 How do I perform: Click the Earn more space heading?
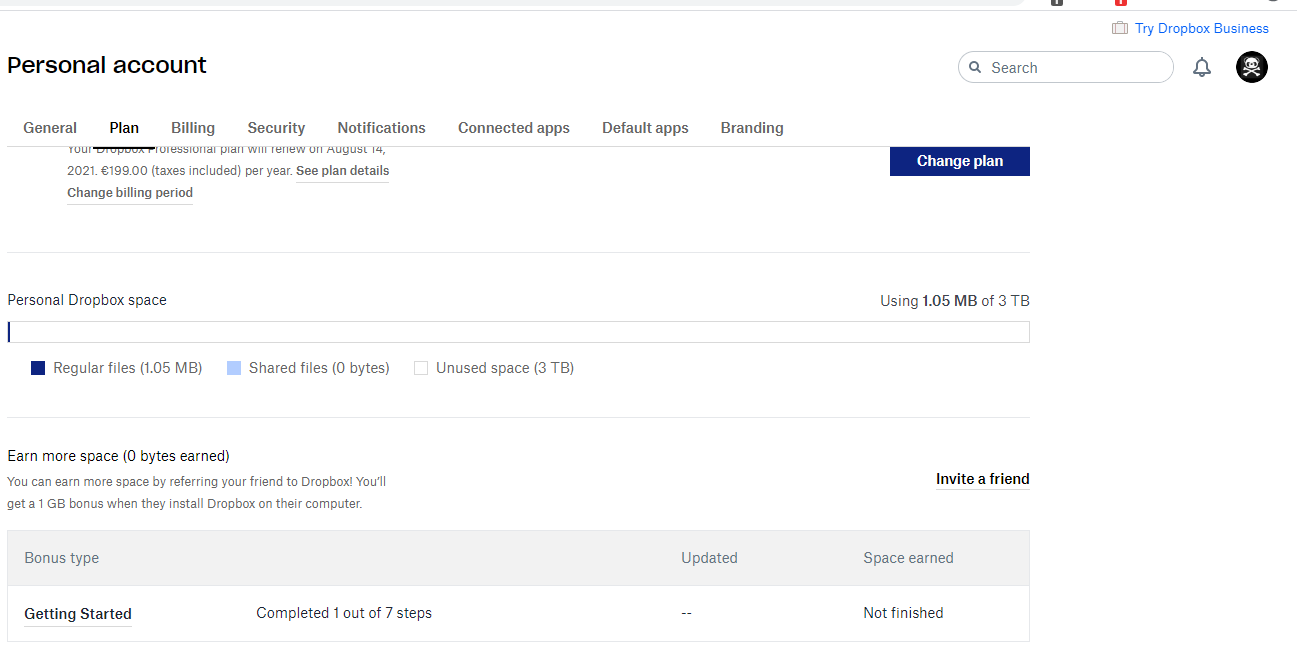point(118,456)
